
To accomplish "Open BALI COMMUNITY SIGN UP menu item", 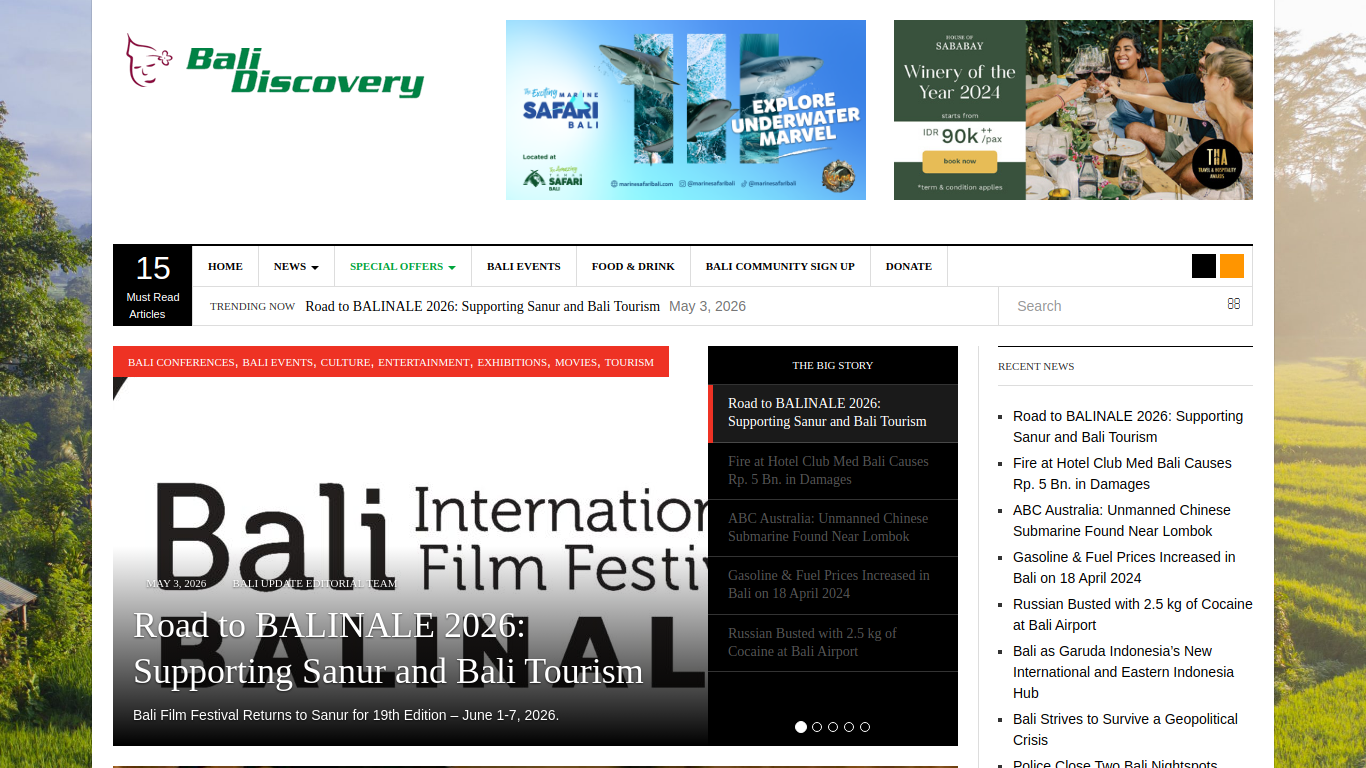I will coord(780,267).
